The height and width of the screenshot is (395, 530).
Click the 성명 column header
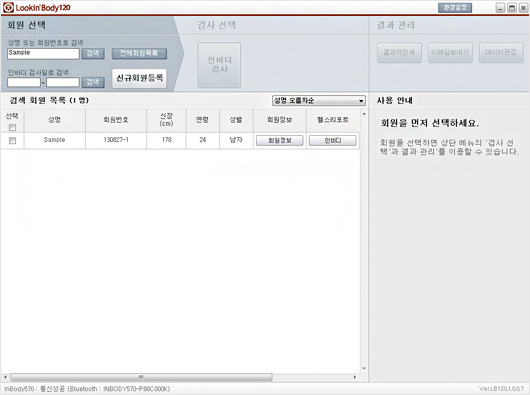(54, 120)
